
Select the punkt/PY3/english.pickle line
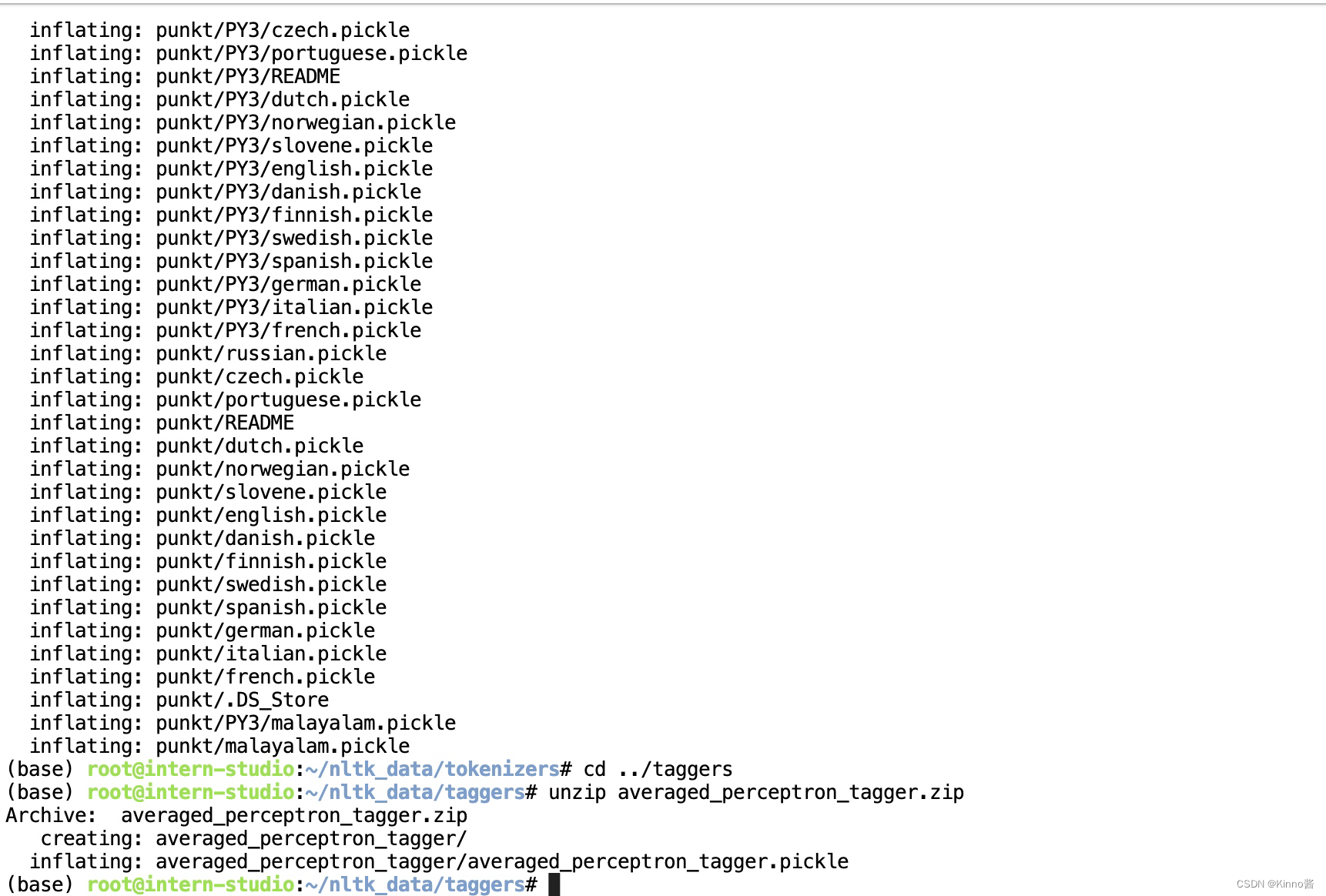[231, 169]
